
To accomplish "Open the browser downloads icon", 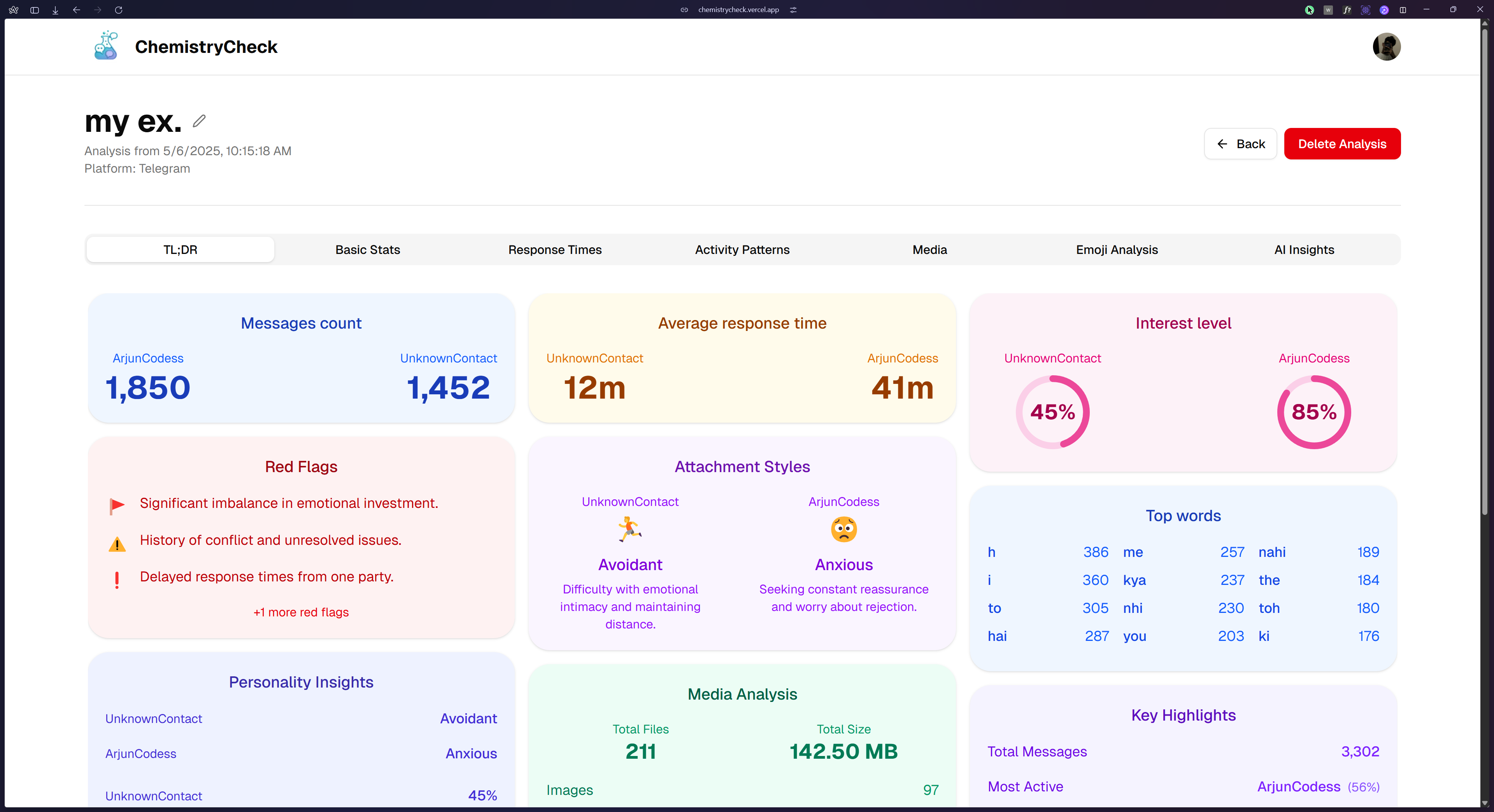I will [x=55, y=10].
